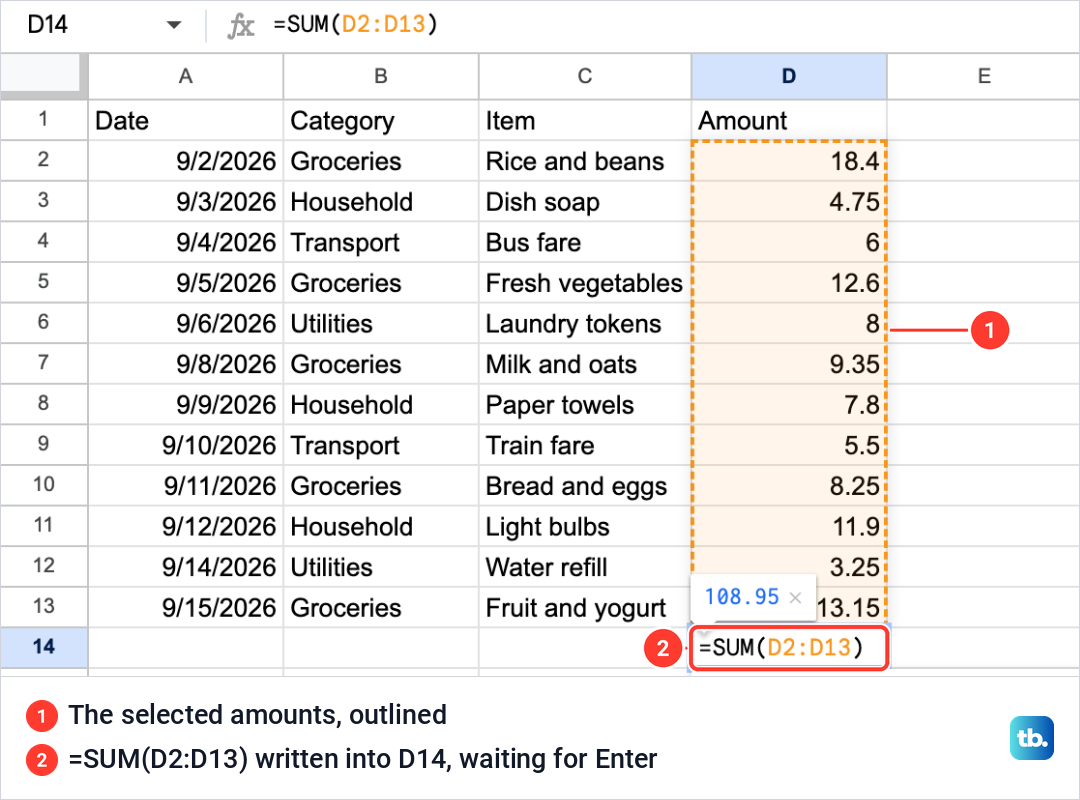
Task: Click amount cell 18.4
Action: pos(789,161)
